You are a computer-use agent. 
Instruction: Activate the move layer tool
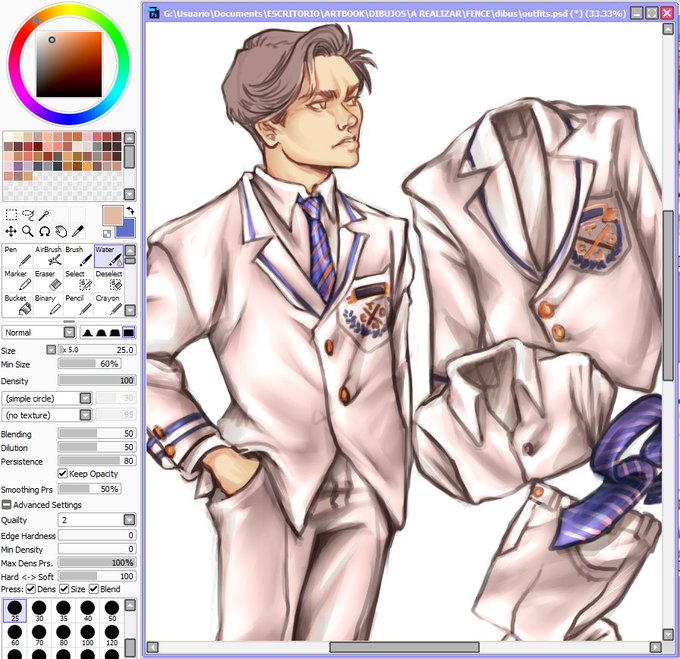11,231
